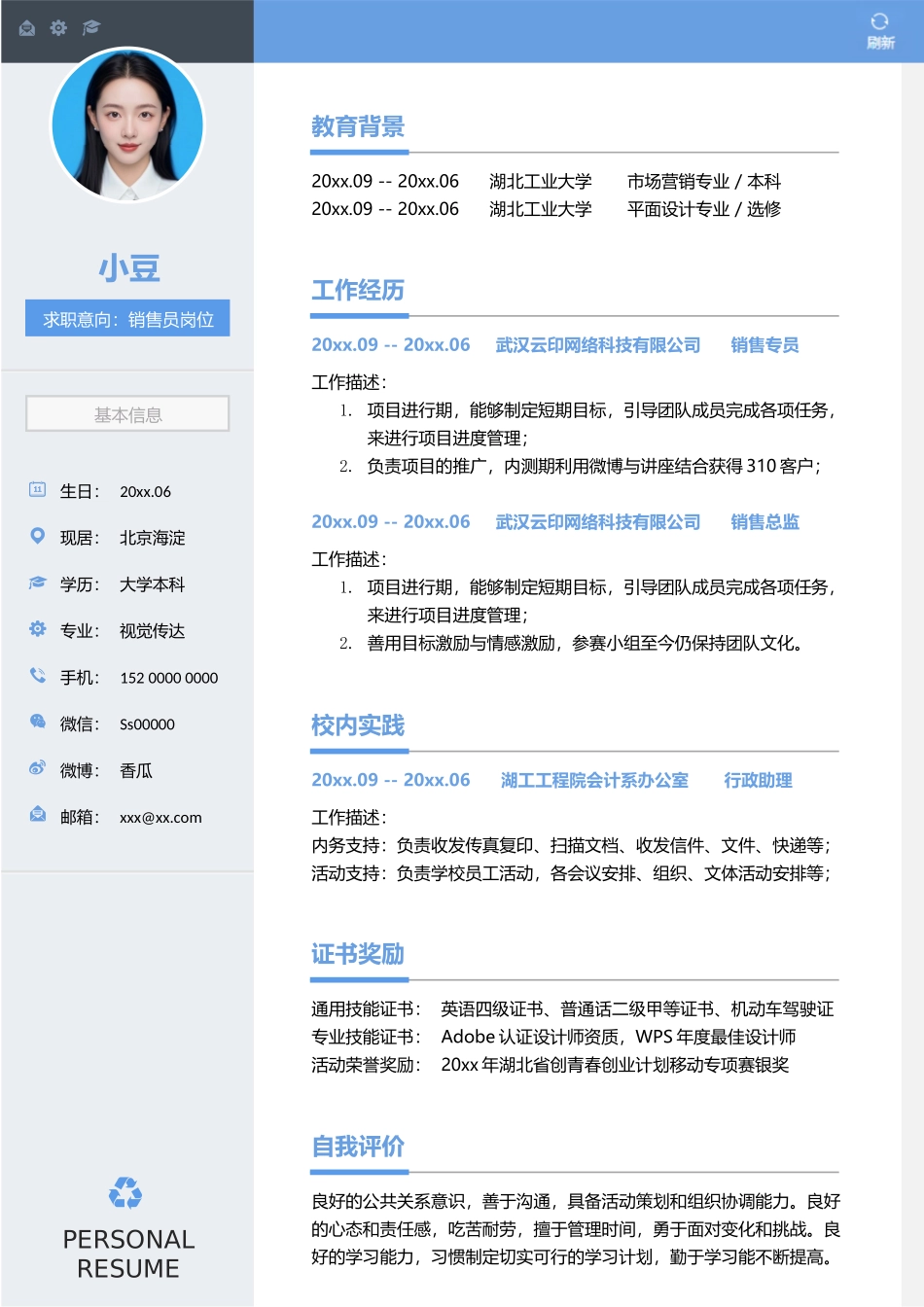Click the Weibo icon beside 微博
924x1307 pixels.
pos(38,768)
